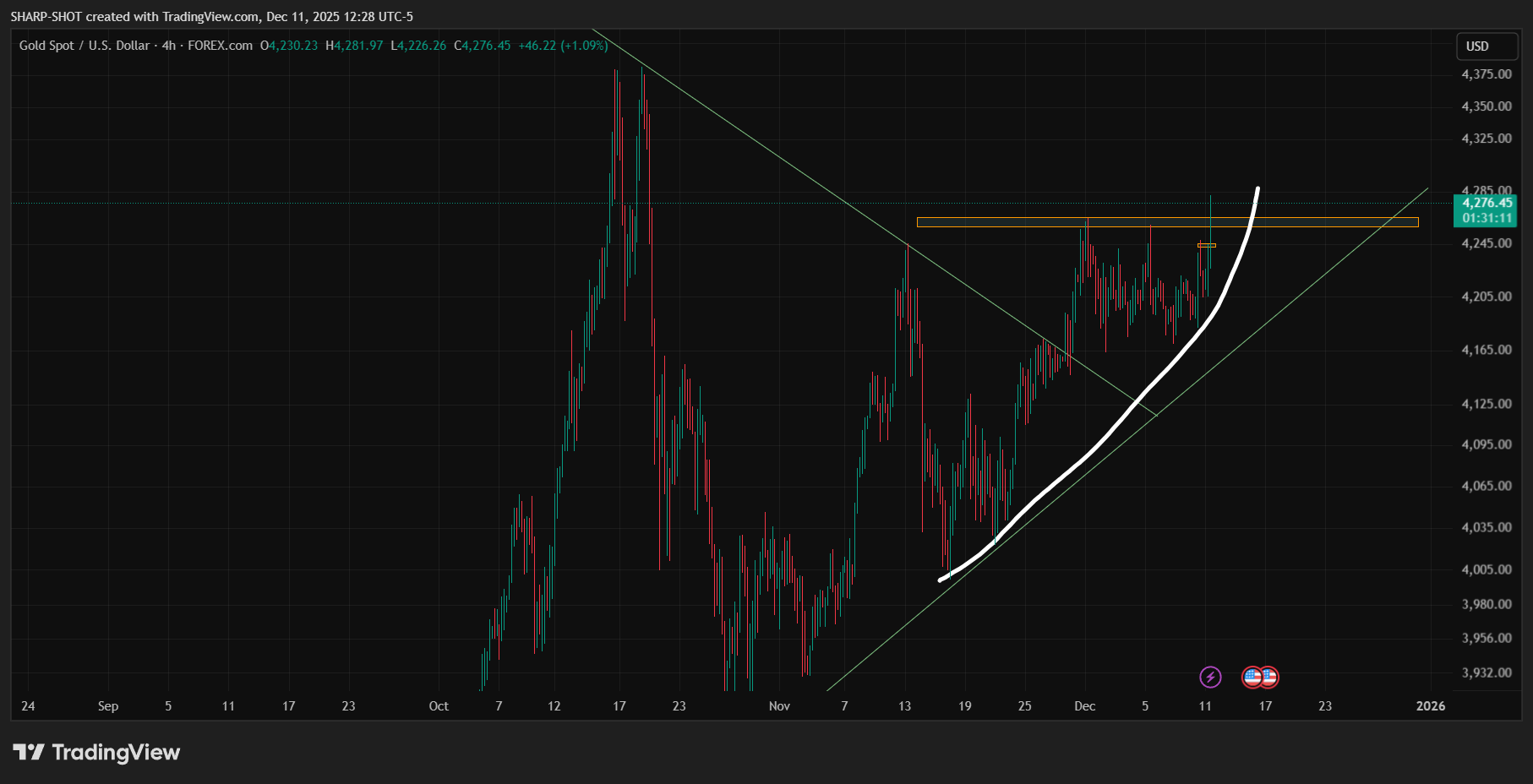Click the Sep label on time axis
Image resolution: width=1533 pixels, height=784 pixels.
[x=108, y=706]
